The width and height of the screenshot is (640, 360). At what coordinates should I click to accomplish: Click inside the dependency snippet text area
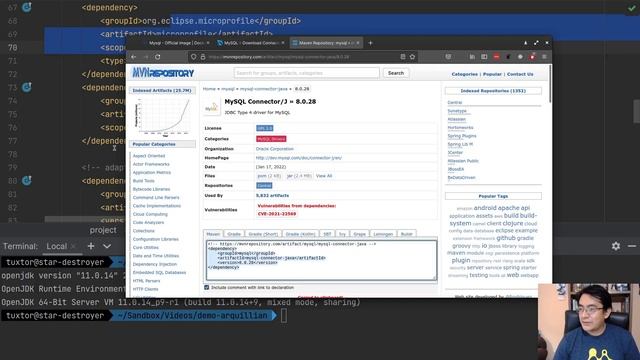click(321, 260)
